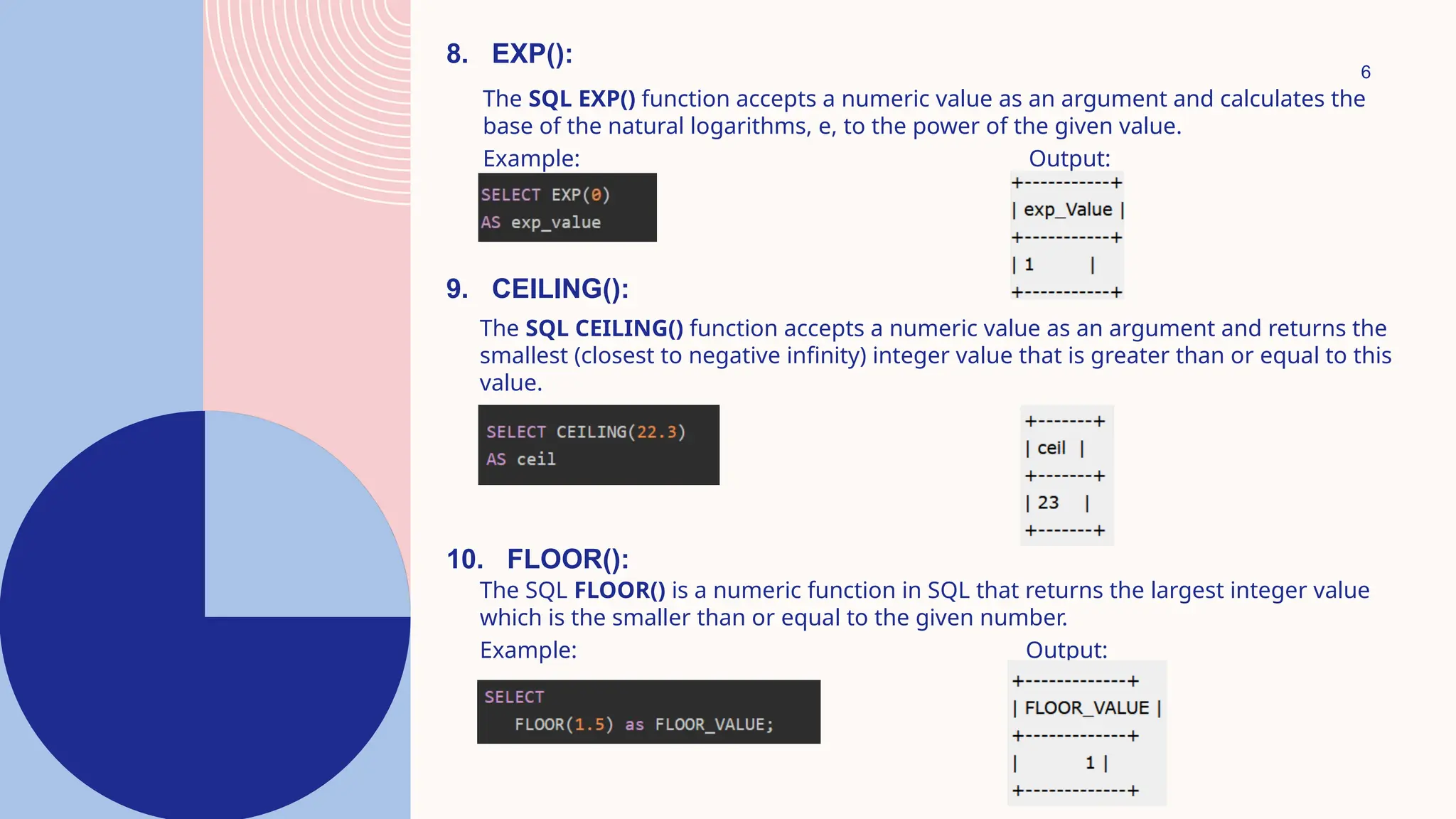The width and height of the screenshot is (1456, 819).
Task: Click the '9. CEILING():' heading
Action: [x=537, y=289]
